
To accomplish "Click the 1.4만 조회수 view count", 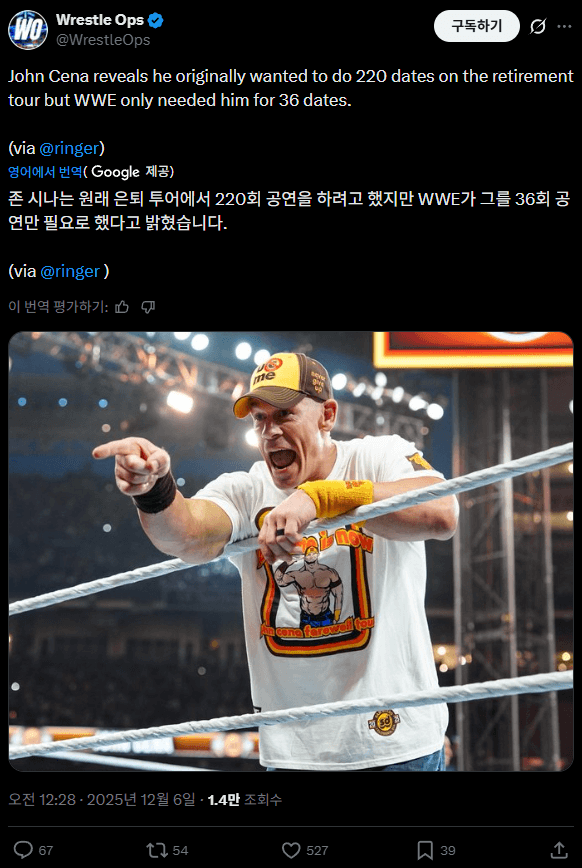I will click(244, 799).
